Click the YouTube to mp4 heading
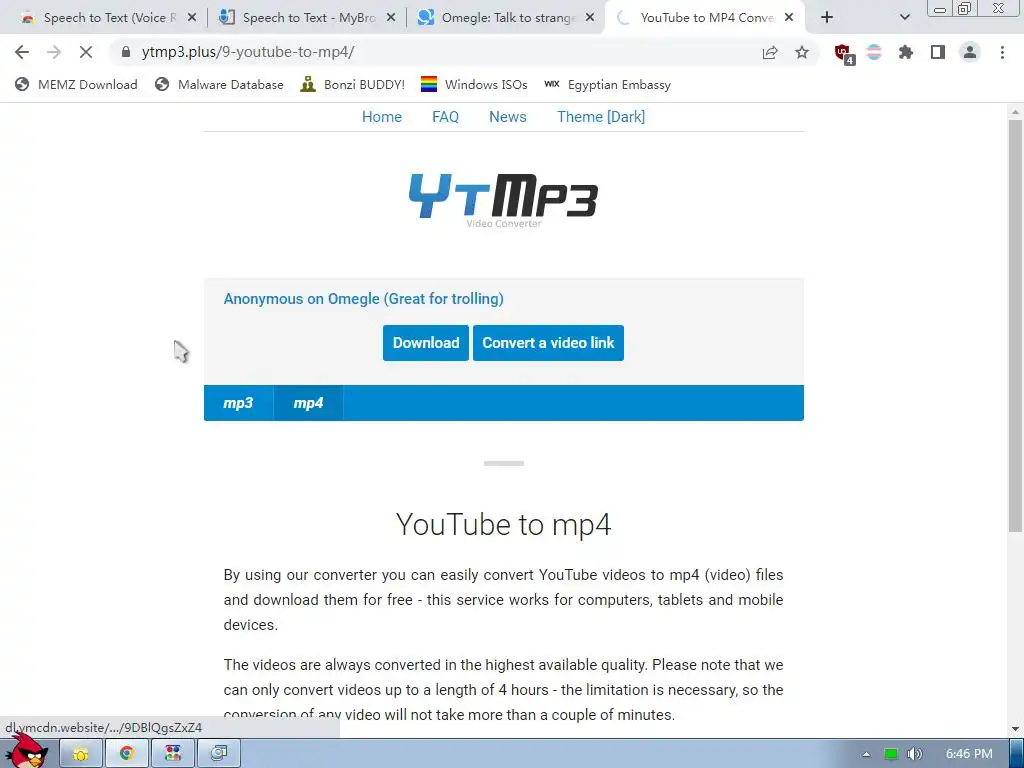This screenshot has width=1024, height=768. click(504, 524)
